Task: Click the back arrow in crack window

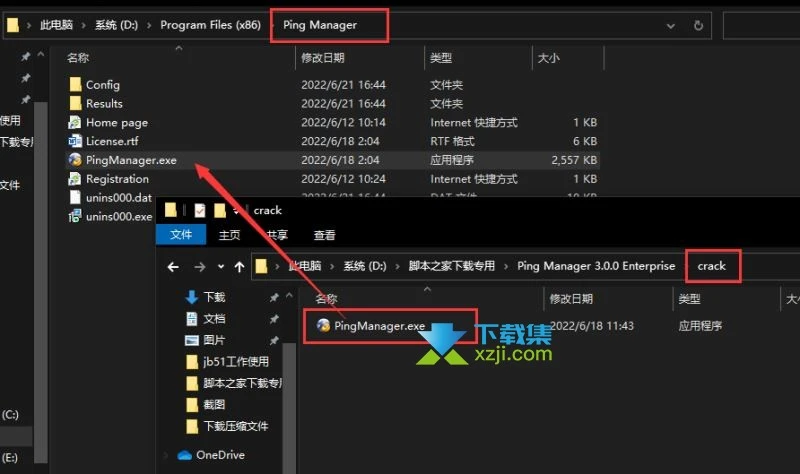Action: (173, 266)
